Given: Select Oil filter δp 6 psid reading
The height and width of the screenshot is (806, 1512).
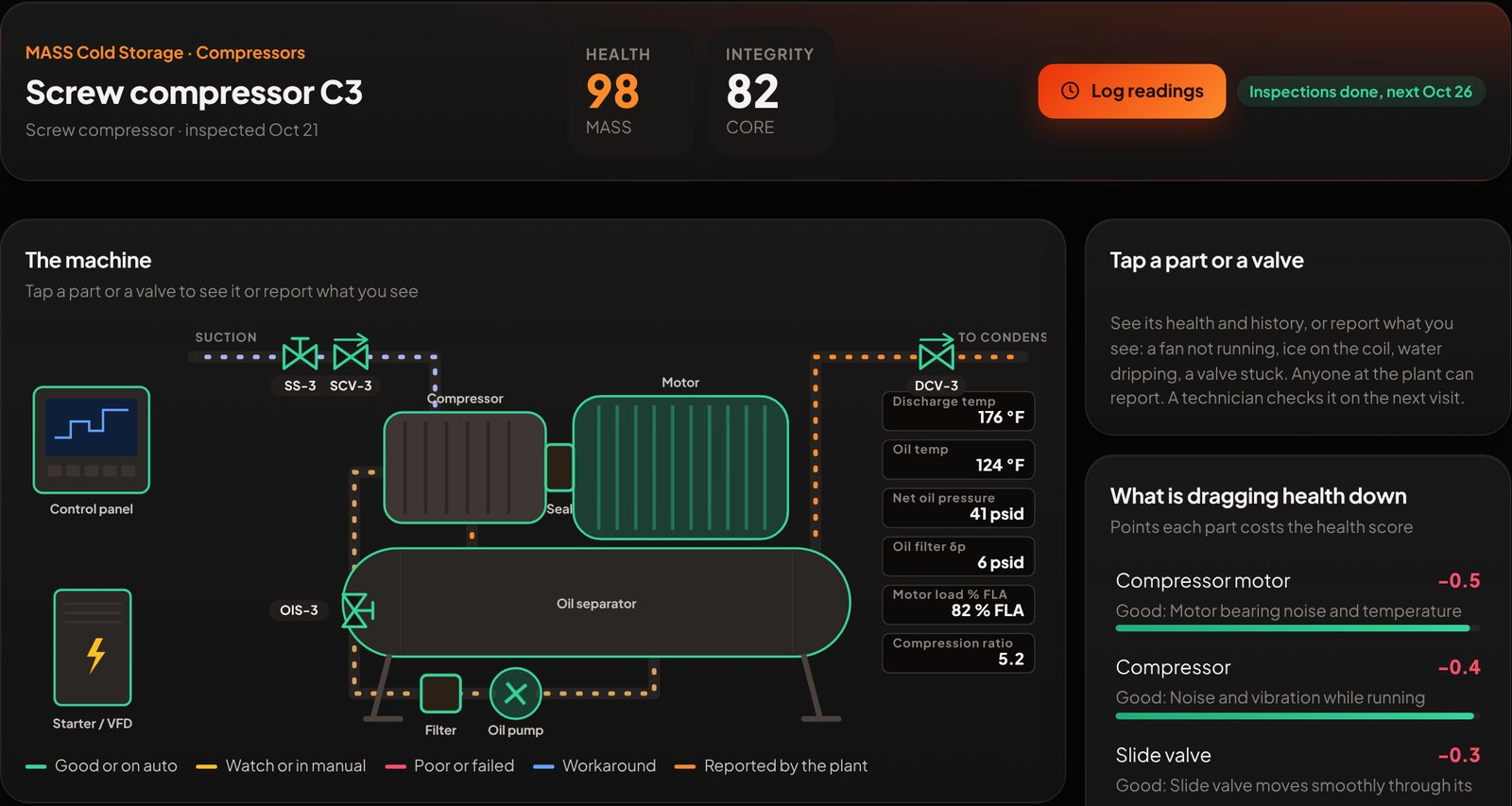Looking at the screenshot, I should click(958, 557).
